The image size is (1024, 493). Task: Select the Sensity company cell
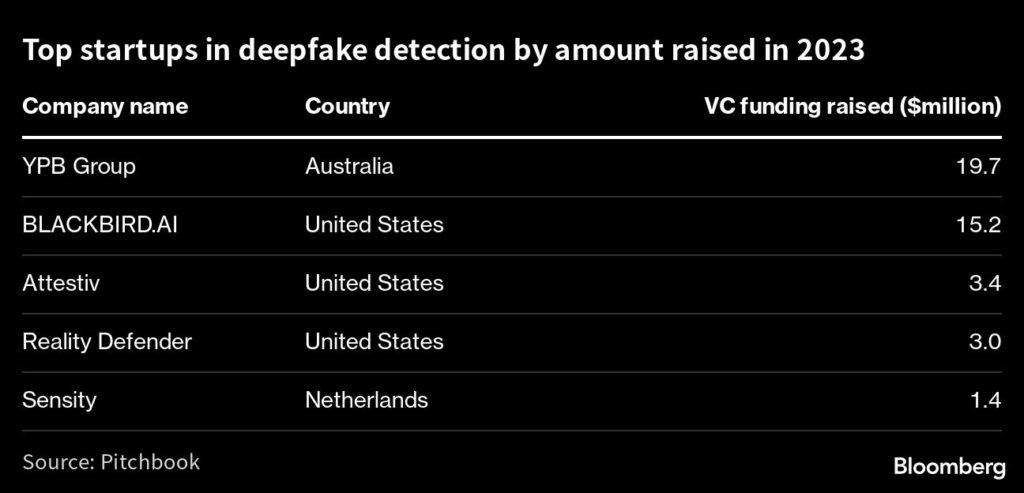[59, 400]
